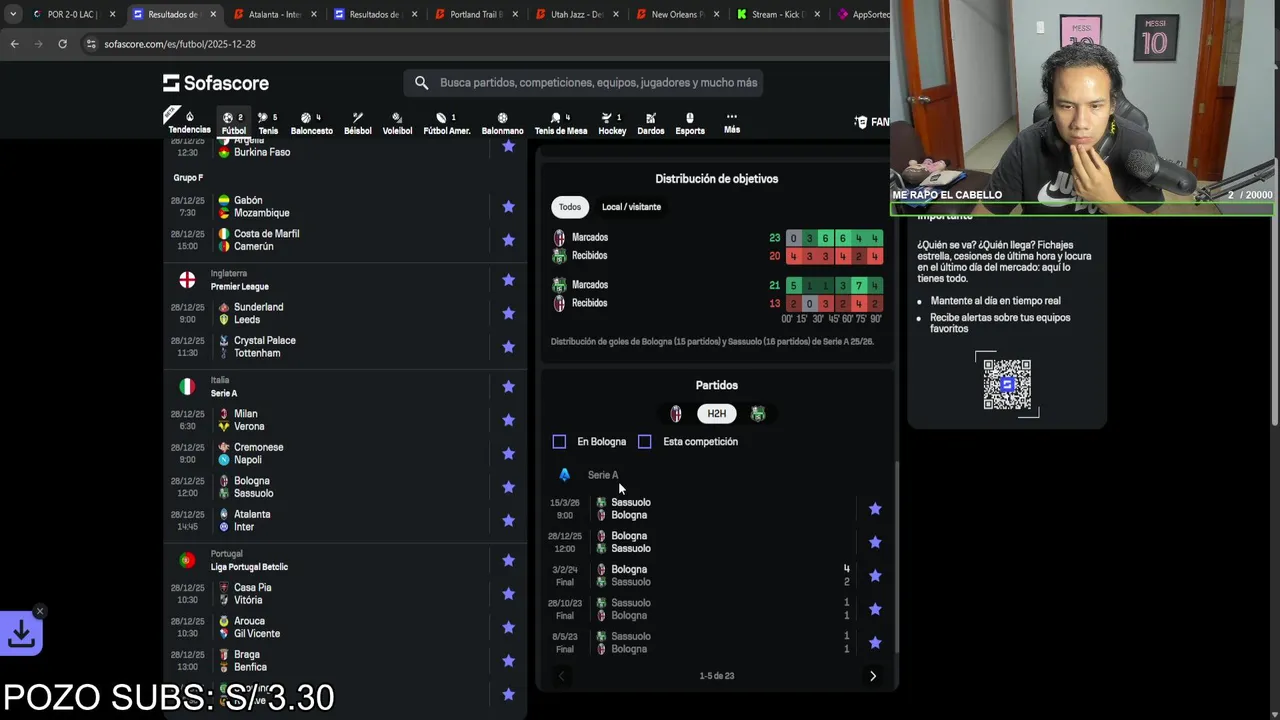The height and width of the screenshot is (720, 1280).
Task: Favorite the Milan vs Verona match
Action: click(508, 420)
